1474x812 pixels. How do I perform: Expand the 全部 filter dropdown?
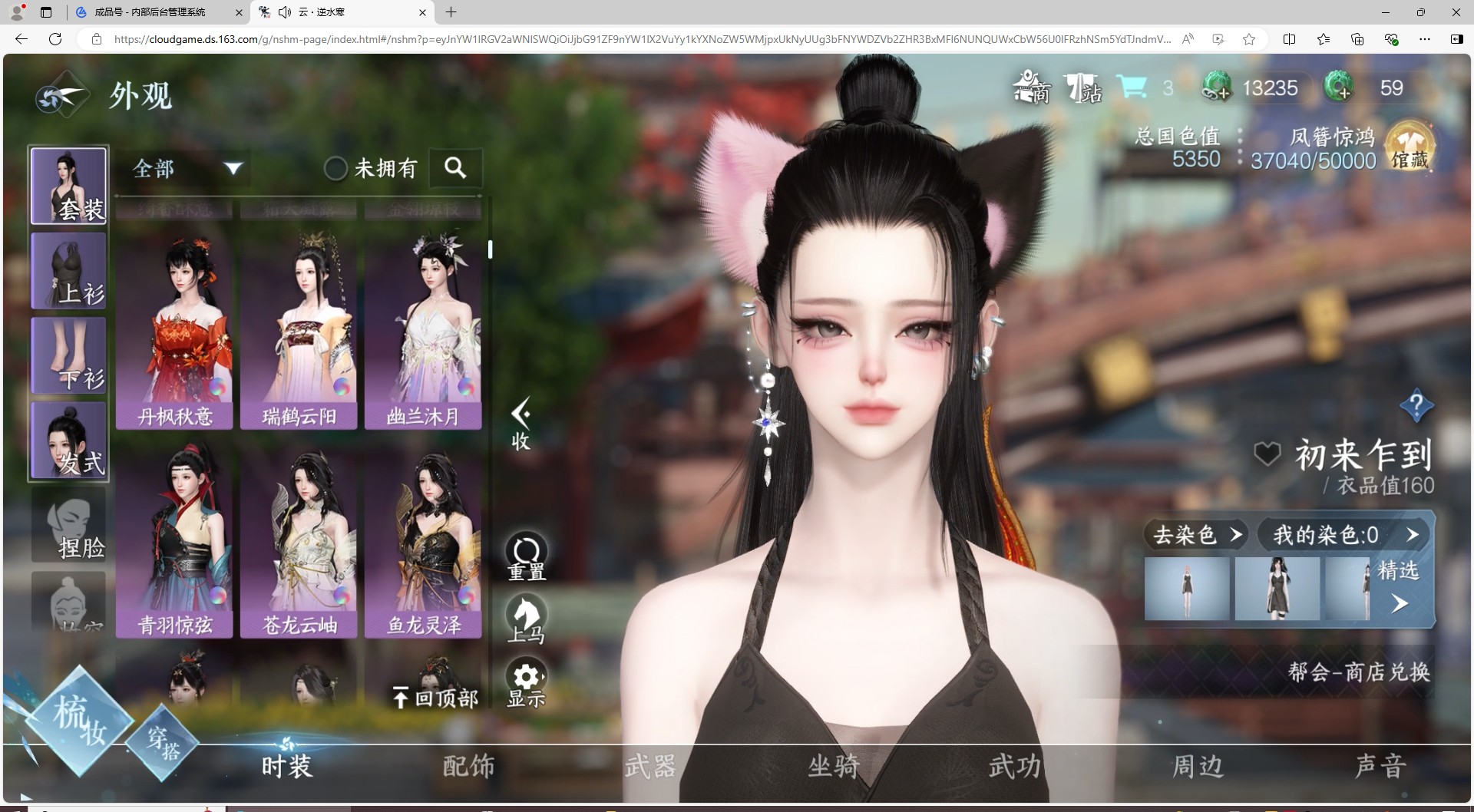[188, 168]
